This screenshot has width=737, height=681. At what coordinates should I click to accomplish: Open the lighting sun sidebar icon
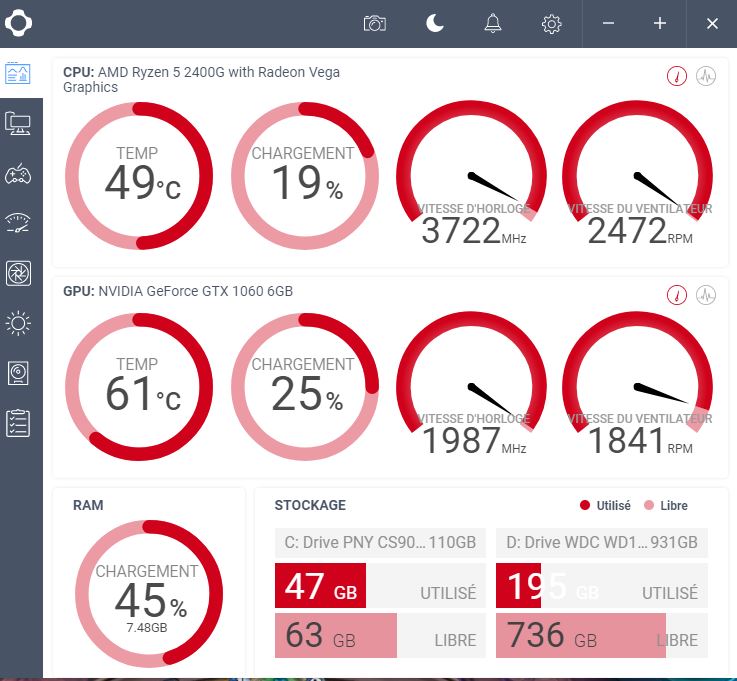pyautogui.click(x=18, y=322)
